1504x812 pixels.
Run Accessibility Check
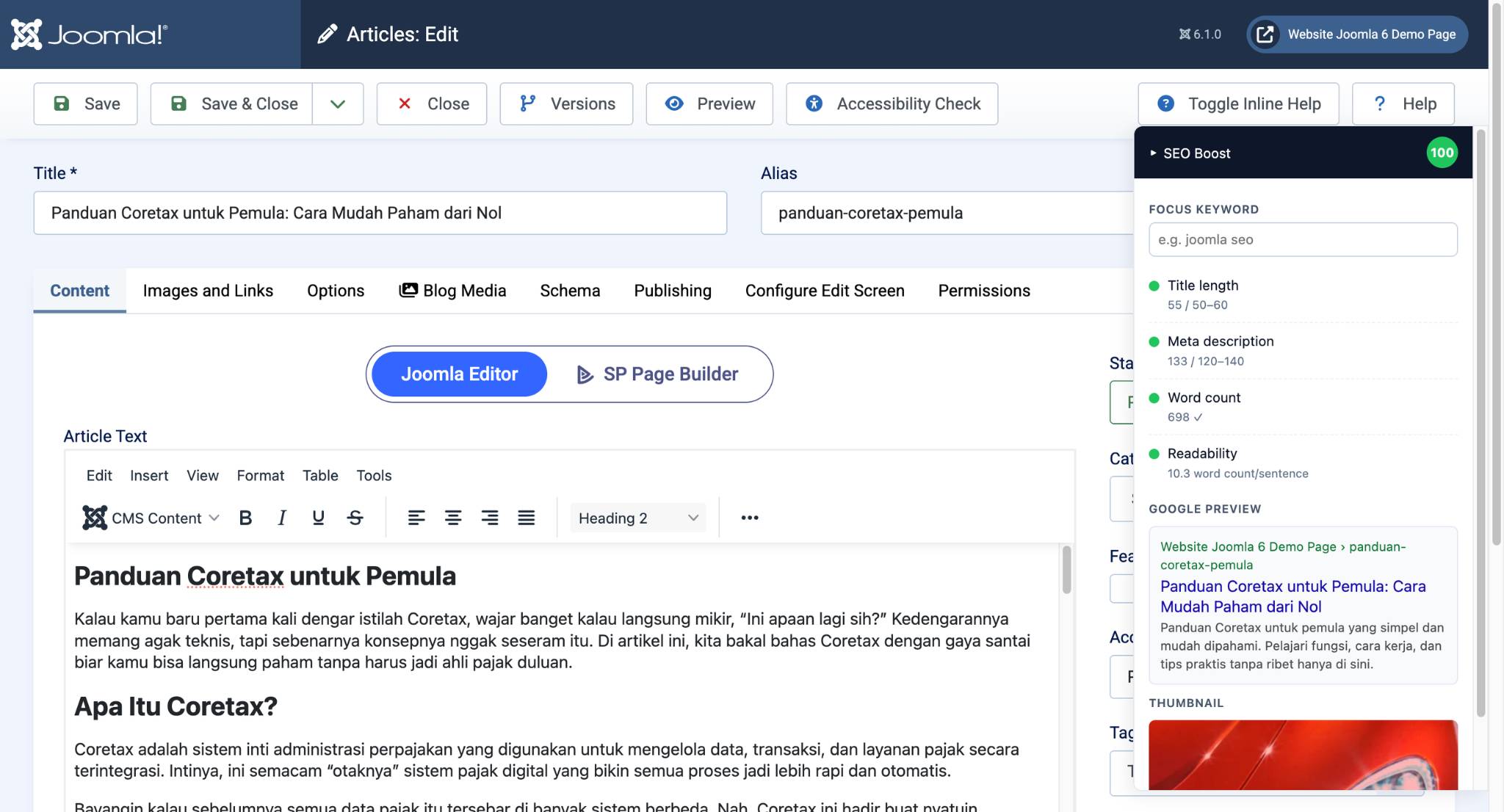point(892,104)
